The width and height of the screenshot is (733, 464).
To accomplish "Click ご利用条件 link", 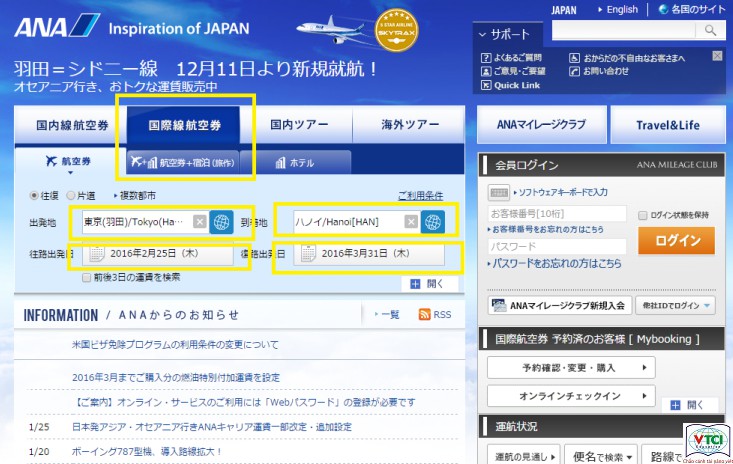I will tap(420, 196).
